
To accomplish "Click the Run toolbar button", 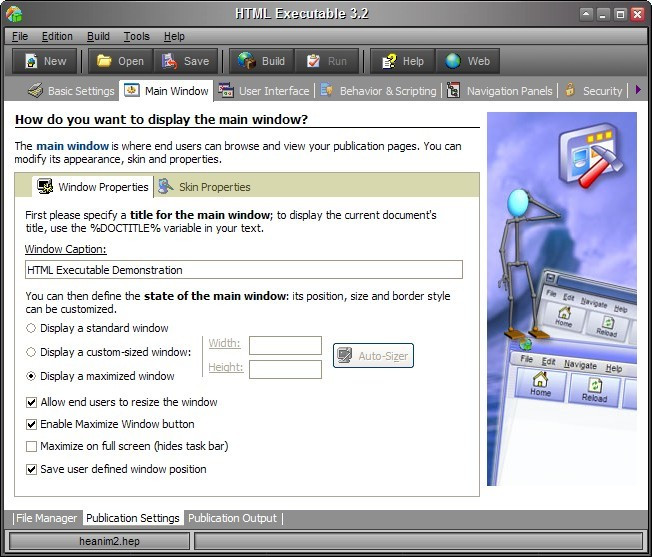I will (x=327, y=61).
